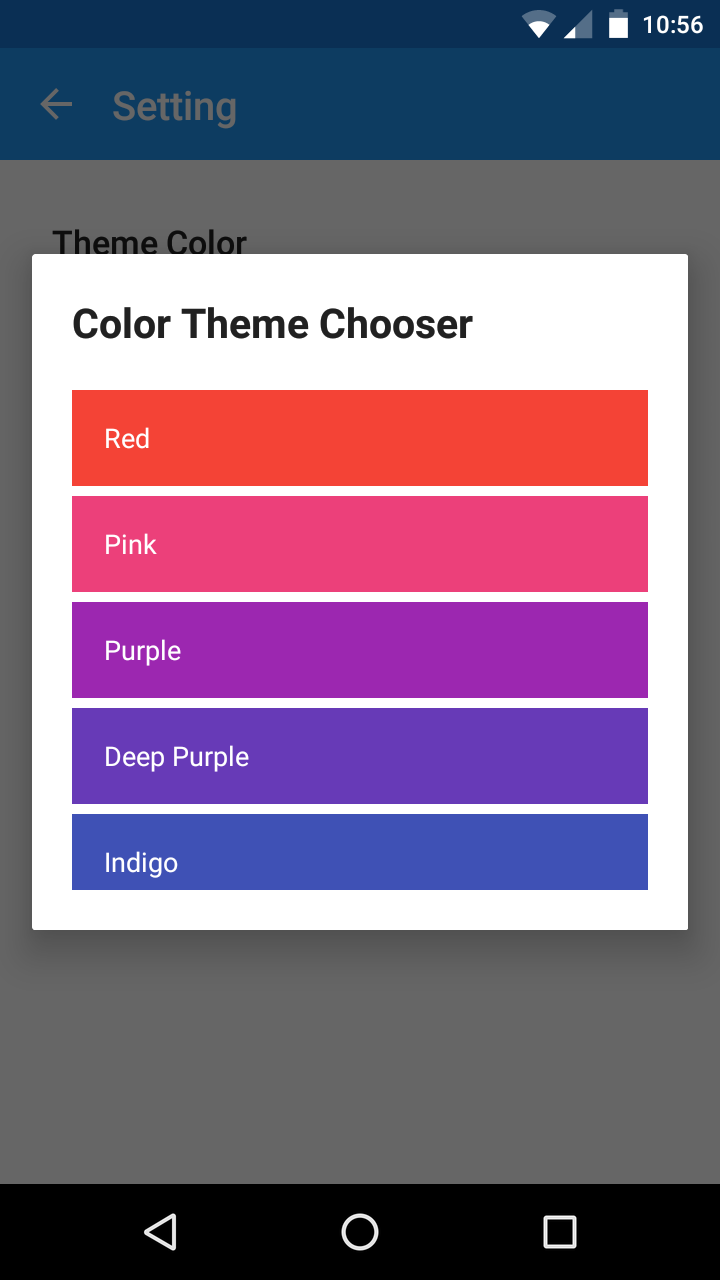Tap the Wi-Fi status icon
The width and height of the screenshot is (720, 1280).
pos(538,24)
